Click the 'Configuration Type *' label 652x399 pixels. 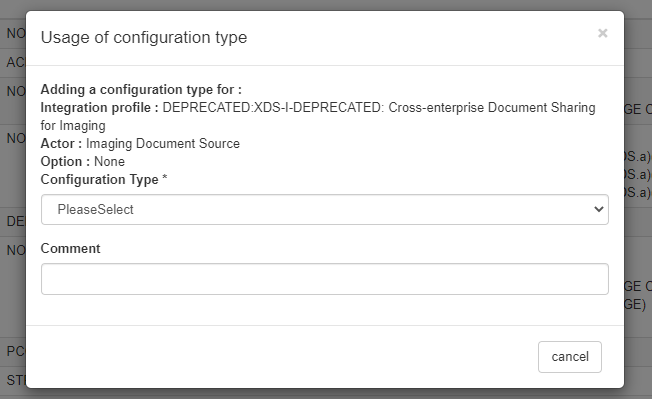[x=104, y=180]
